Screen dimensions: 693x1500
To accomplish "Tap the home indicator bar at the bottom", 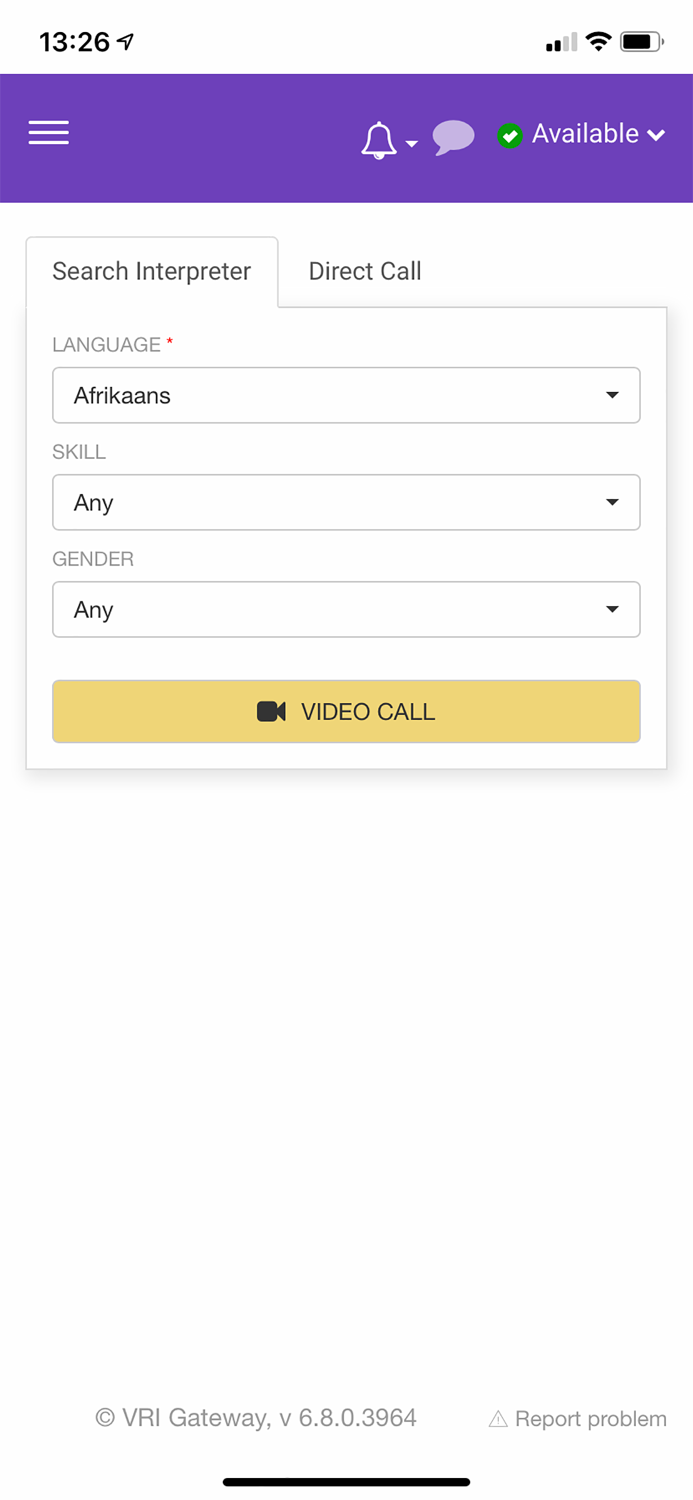I will [346, 1481].
